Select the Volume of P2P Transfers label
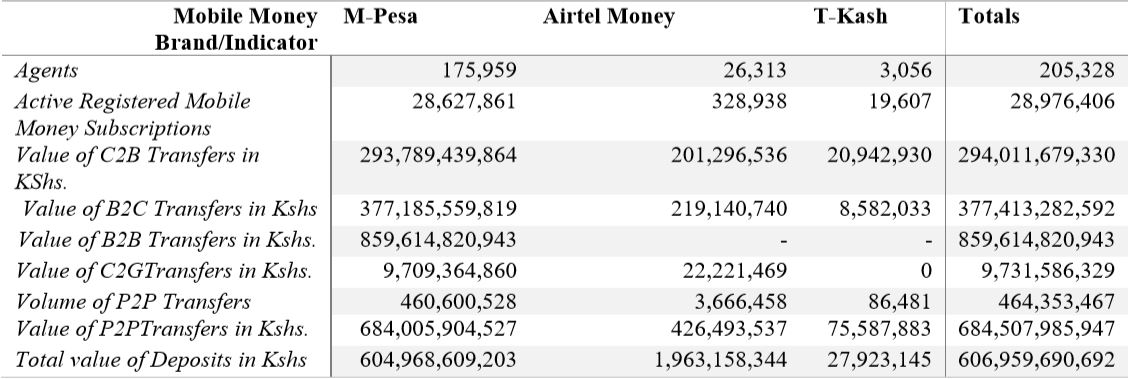The width and height of the screenshot is (1131, 379). 133,302
